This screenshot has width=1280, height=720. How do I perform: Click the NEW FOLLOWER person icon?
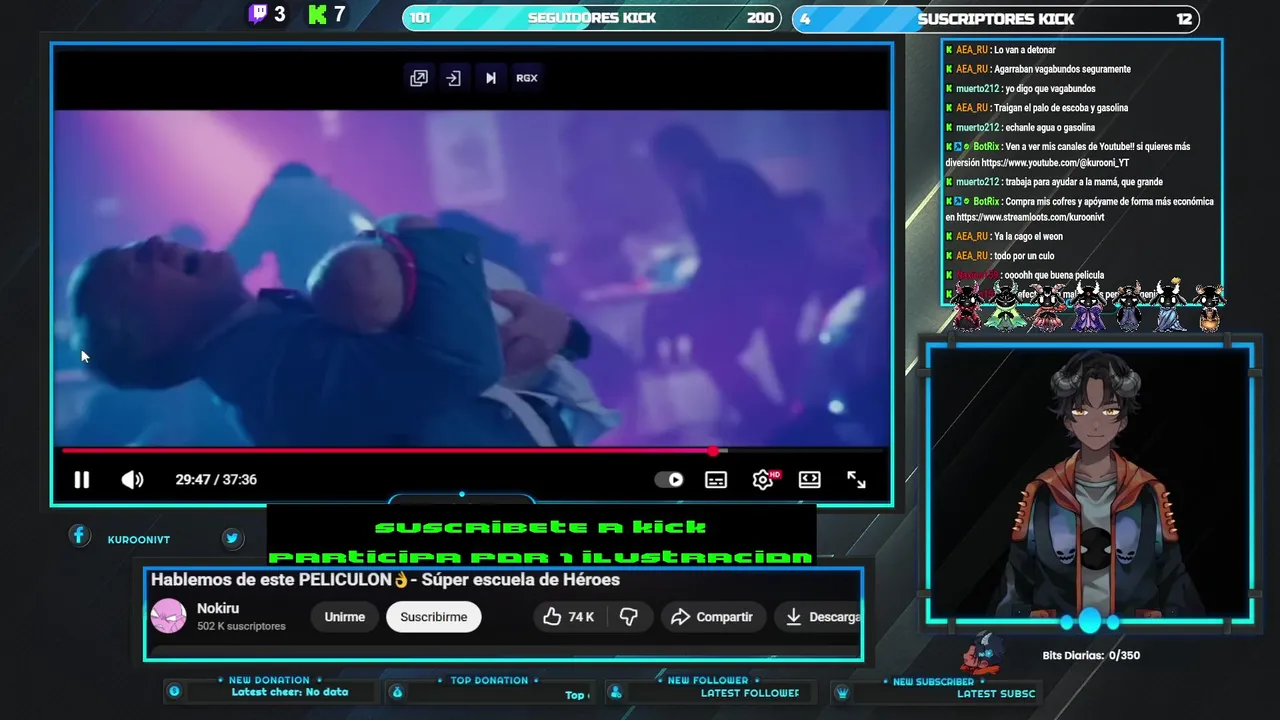616,692
